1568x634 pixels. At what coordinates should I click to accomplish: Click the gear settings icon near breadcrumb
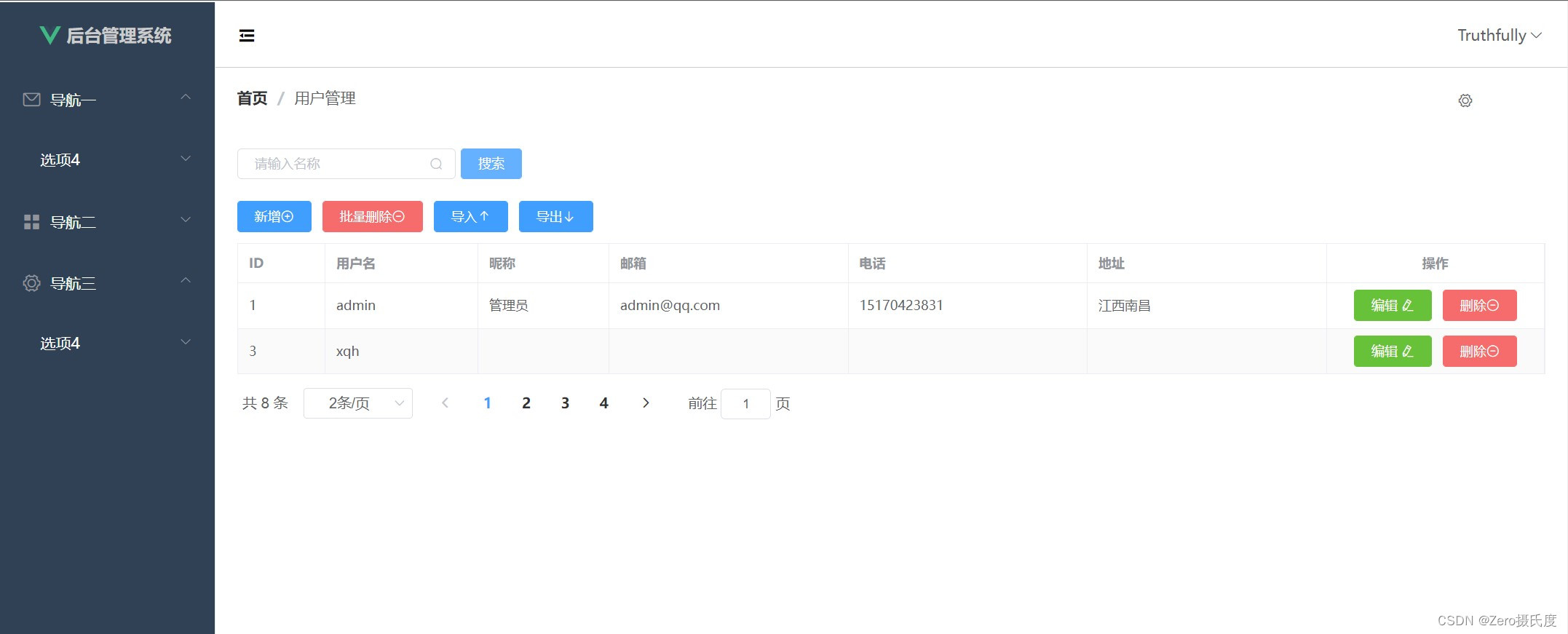[x=1465, y=100]
